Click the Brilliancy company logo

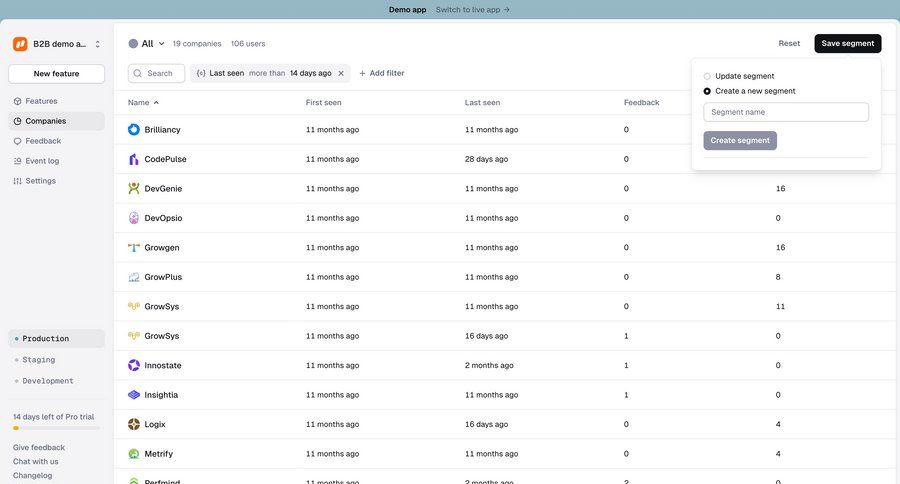[x=134, y=130]
